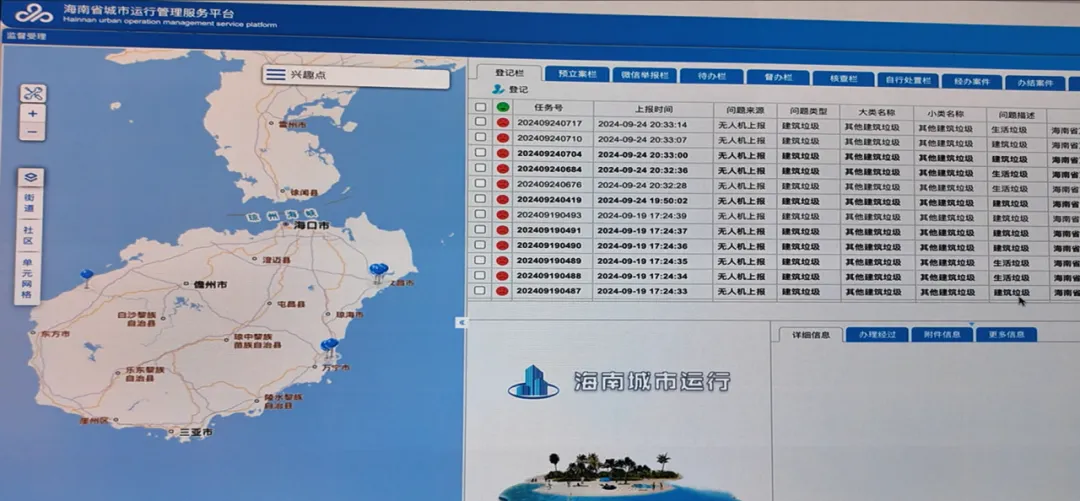
Task: Click the red status icon for task 202409240717
Action: [x=503, y=123]
